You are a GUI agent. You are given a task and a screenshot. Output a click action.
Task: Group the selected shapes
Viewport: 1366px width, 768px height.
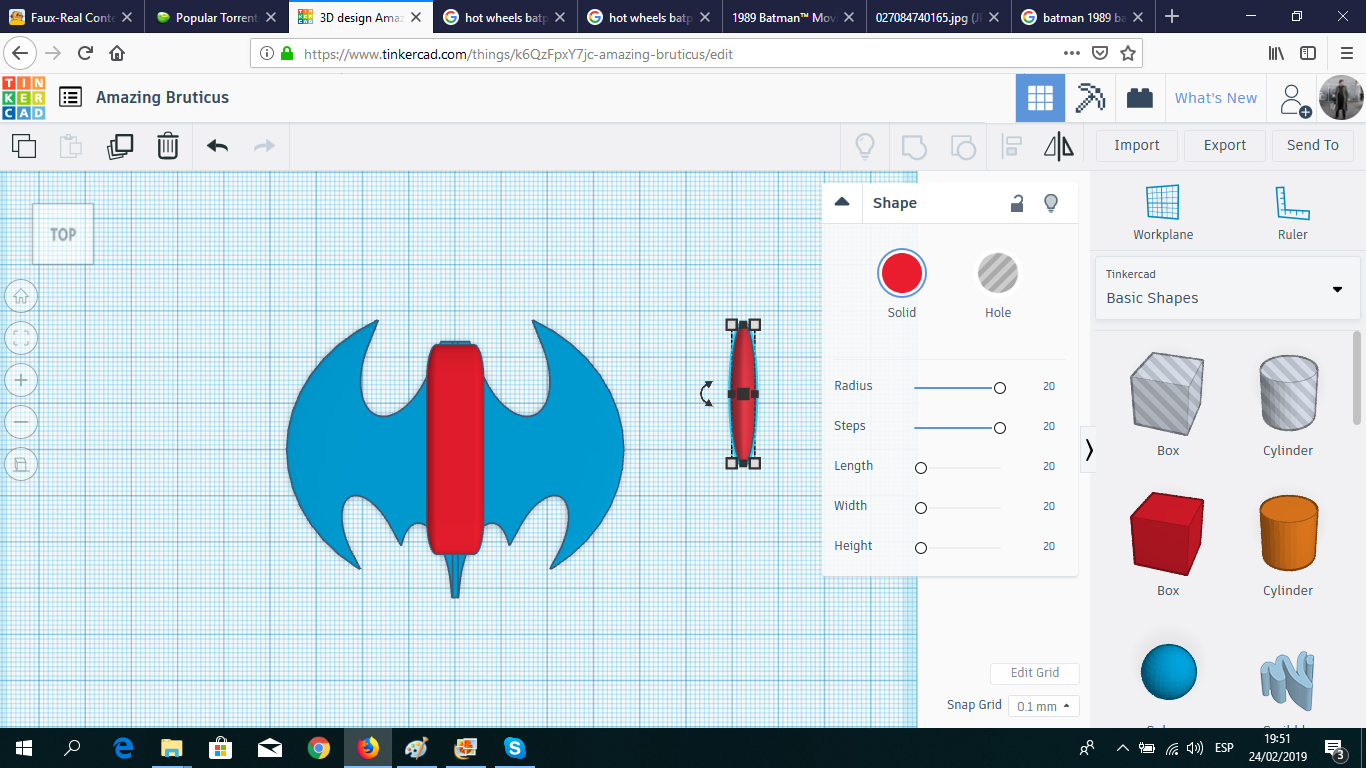tap(912, 146)
